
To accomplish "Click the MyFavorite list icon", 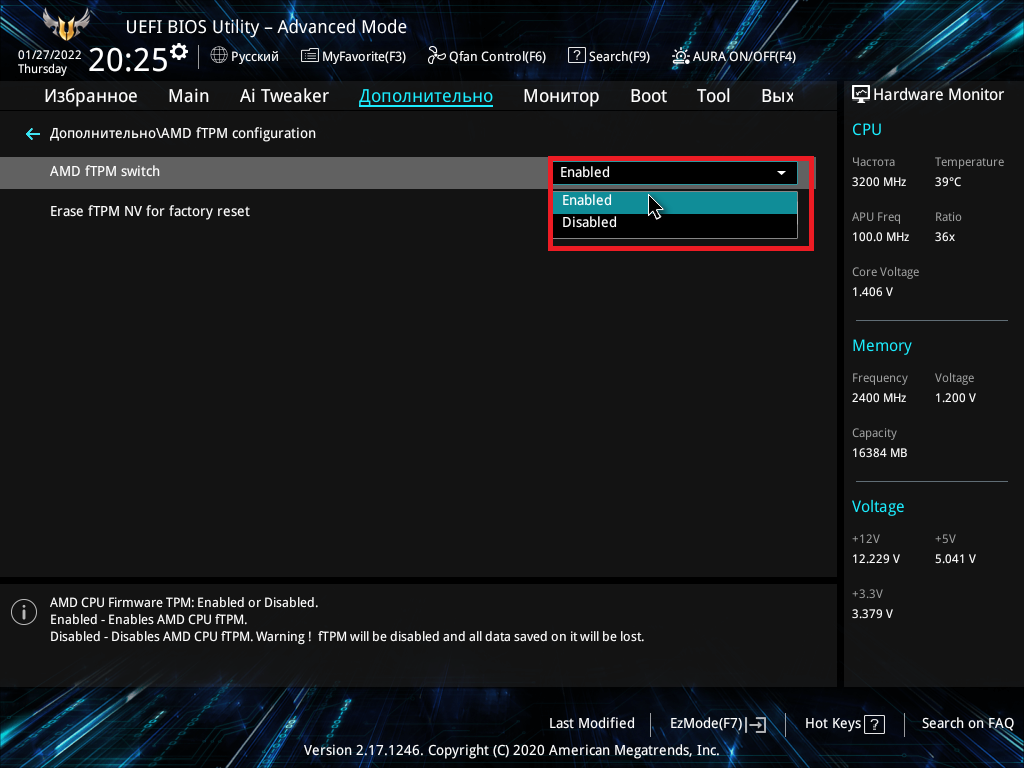I will [310, 56].
